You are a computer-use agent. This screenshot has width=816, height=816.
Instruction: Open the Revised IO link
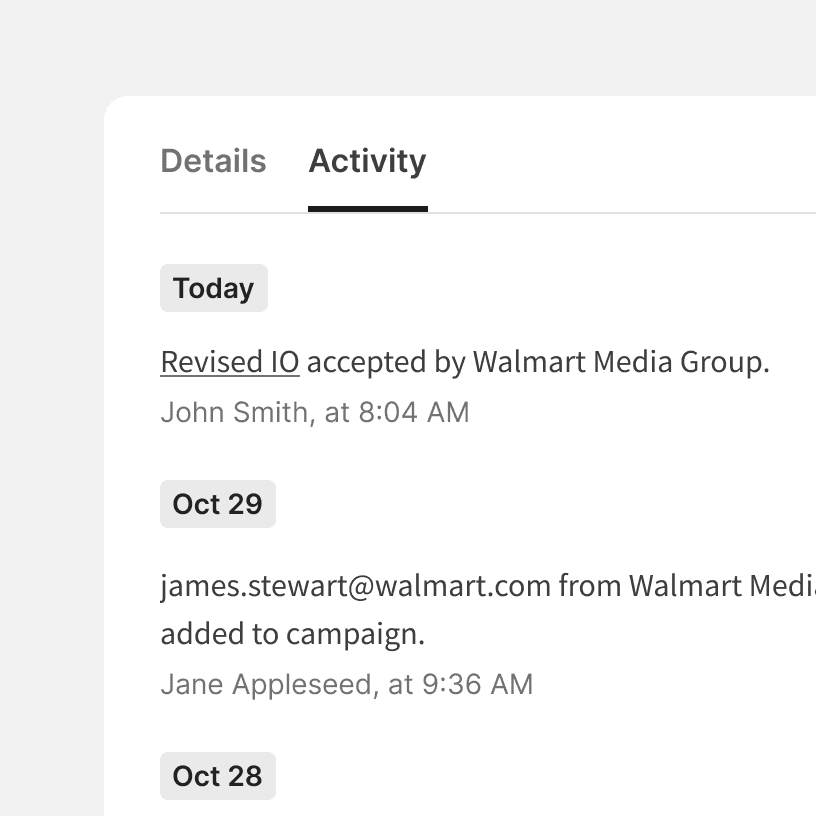[x=229, y=362]
